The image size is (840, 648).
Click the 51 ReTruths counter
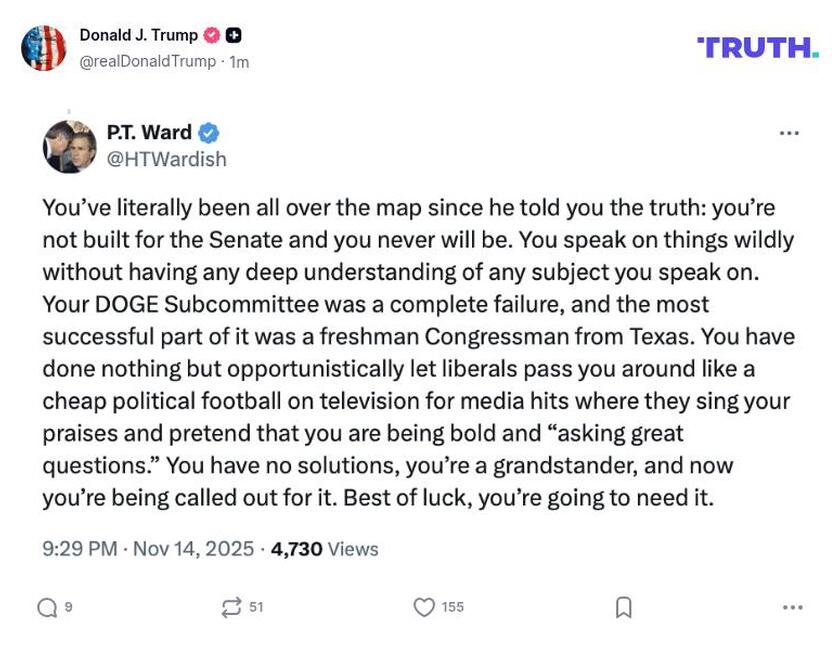(x=255, y=604)
